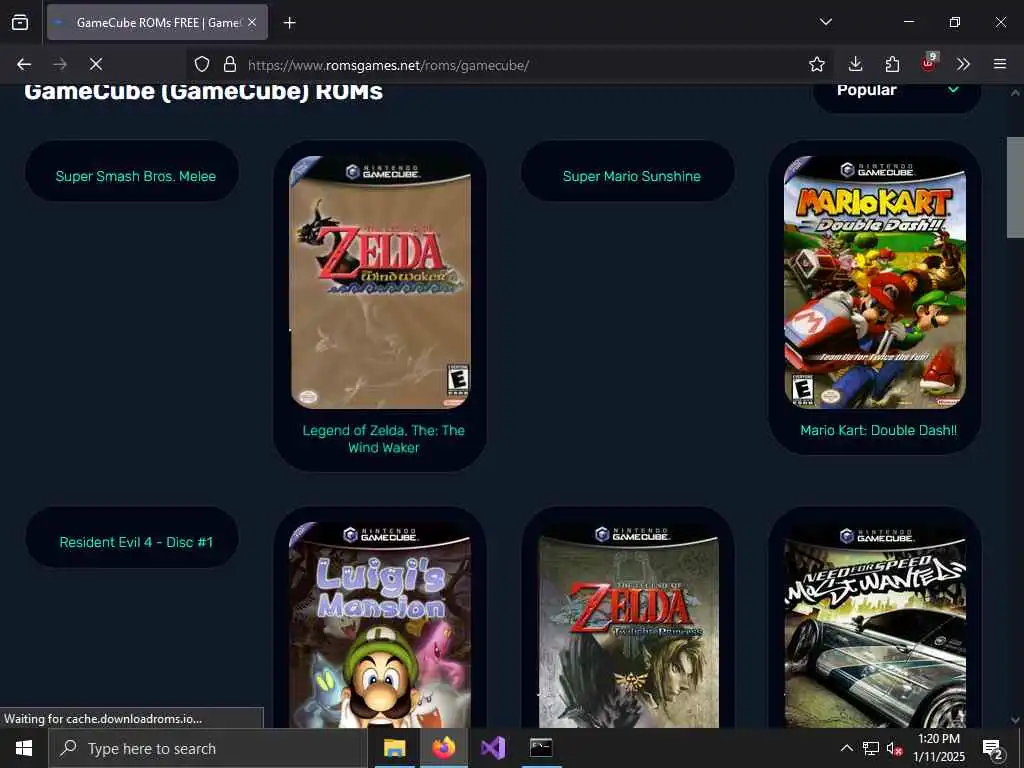This screenshot has height=768, width=1024.
Task: Click the Luigi's Mansion cover art
Action: pyautogui.click(x=380, y=625)
